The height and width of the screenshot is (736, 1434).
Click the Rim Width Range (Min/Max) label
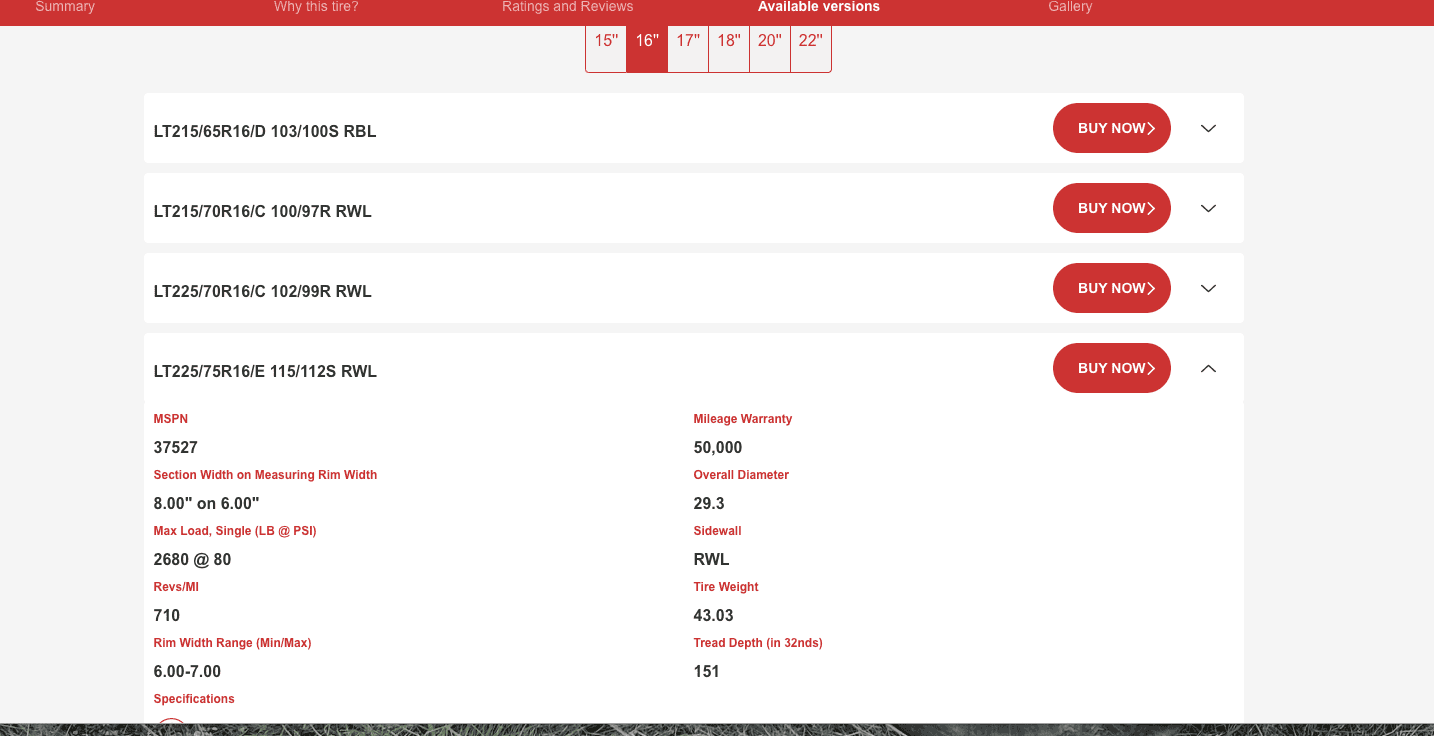(232, 643)
